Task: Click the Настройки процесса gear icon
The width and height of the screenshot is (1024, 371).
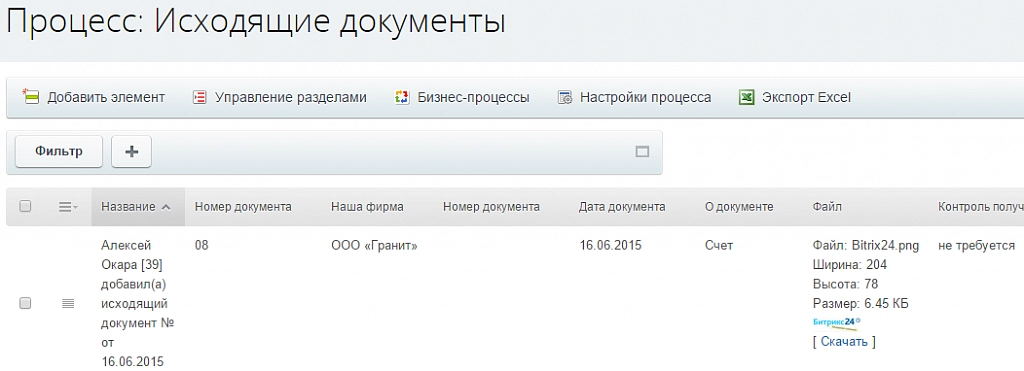Action: click(x=565, y=97)
